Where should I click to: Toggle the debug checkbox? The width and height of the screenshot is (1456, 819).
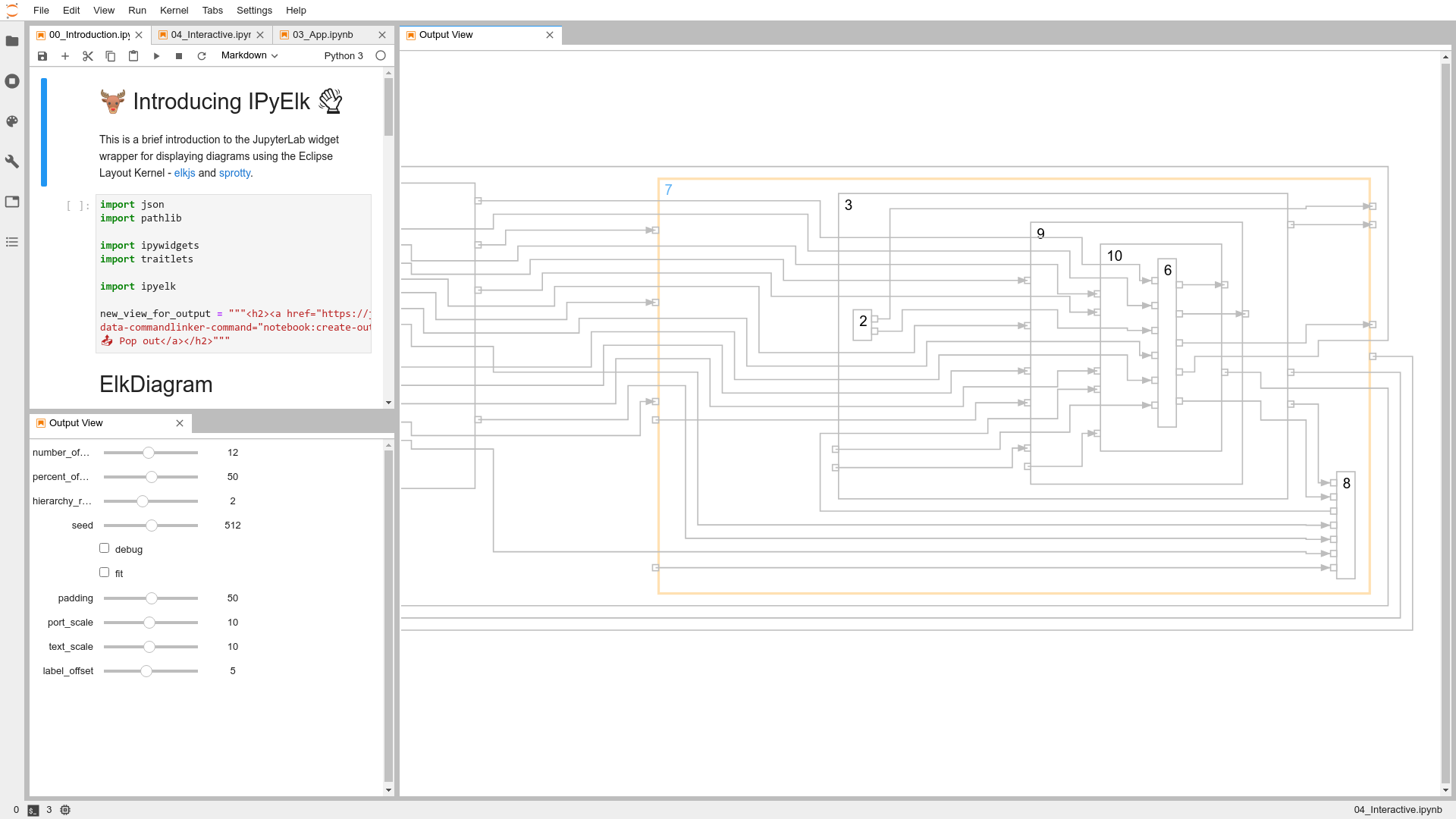click(x=105, y=548)
